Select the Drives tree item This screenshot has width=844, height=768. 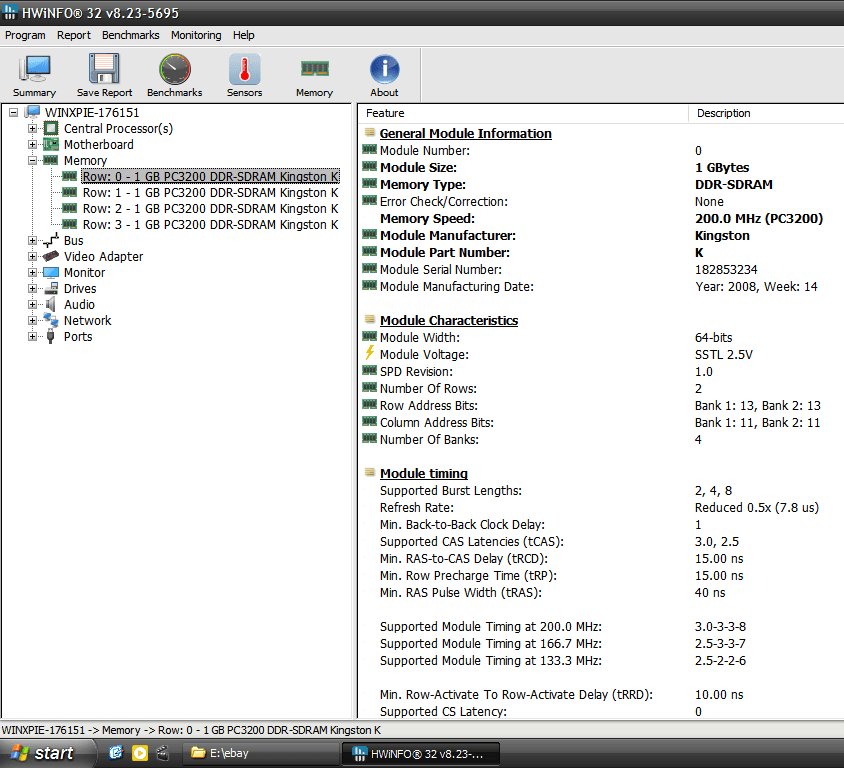(80, 289)
